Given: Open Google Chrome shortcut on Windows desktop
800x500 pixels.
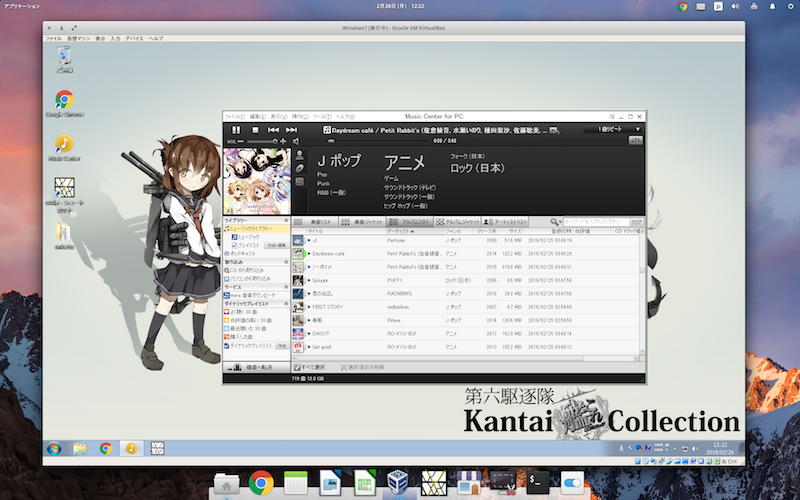Looking at the screenshot, I should click(64, 104).
